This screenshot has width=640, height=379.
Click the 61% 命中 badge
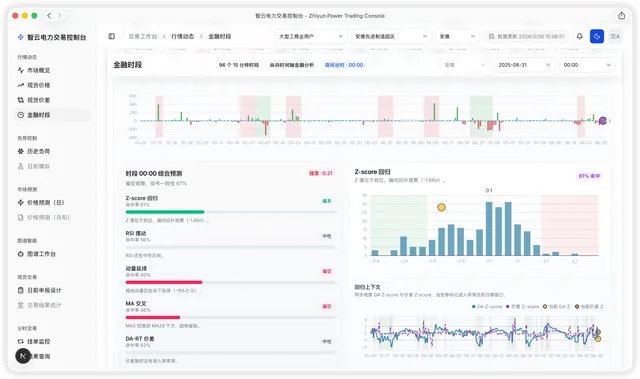[x=589, y=176]
